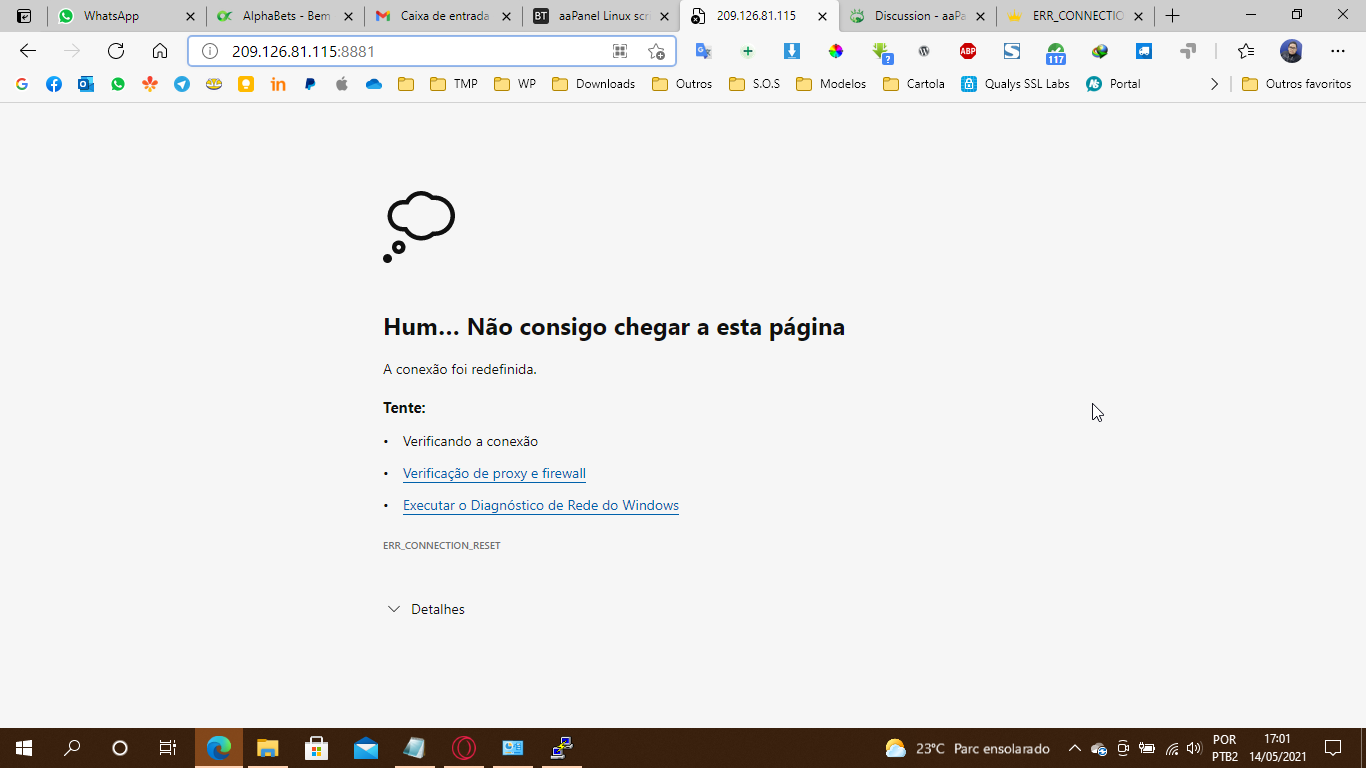
Task: Click the AdBlock Plus extension icon
Action: pos(967,51)
